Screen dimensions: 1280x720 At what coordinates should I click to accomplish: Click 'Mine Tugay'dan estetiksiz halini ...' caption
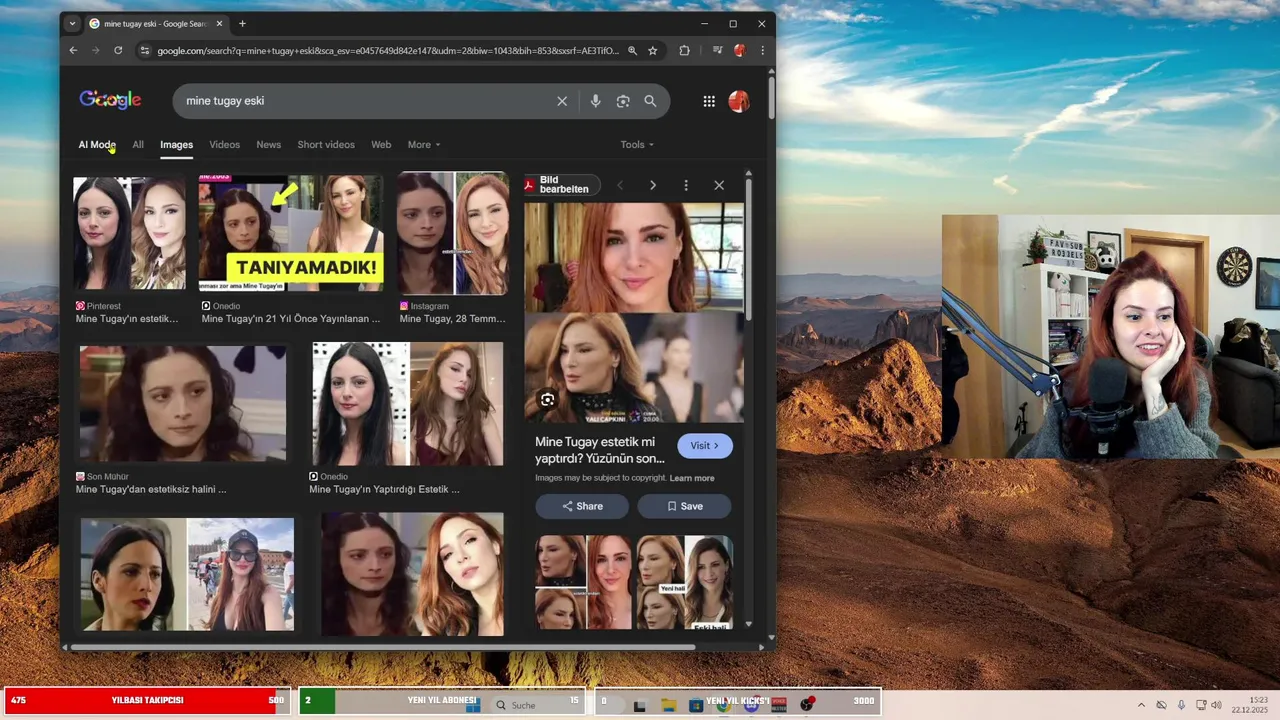click(x=151, y=490)
